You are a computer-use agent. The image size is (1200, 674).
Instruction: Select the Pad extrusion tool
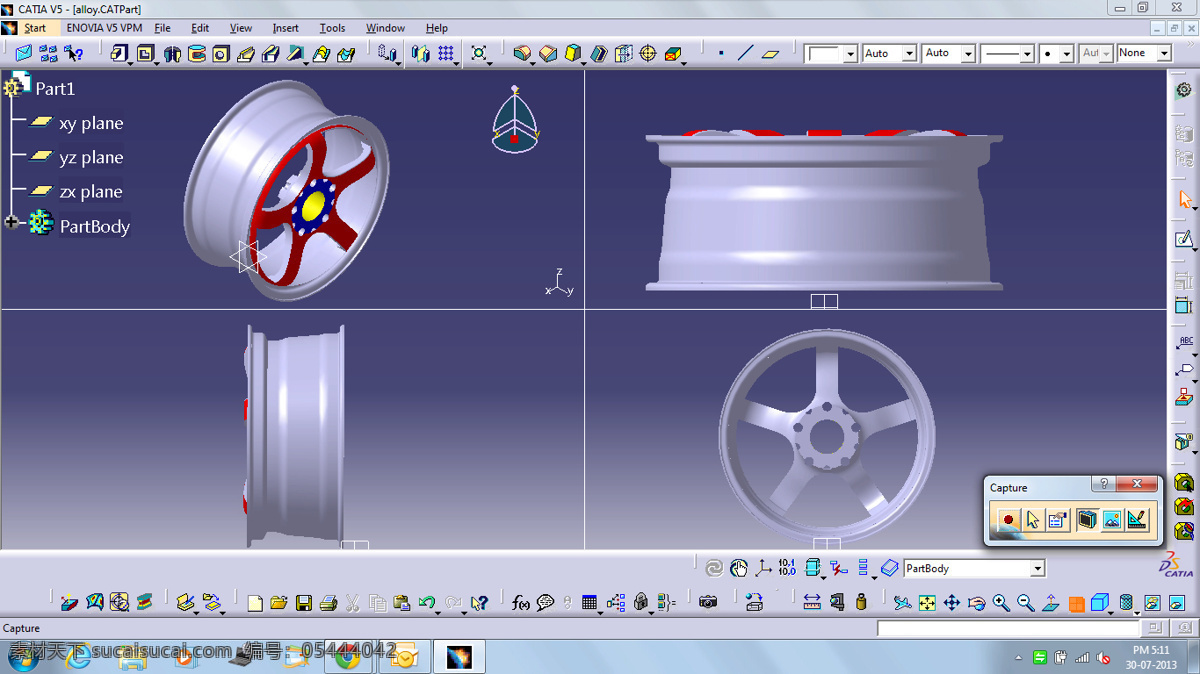[x=120, y=53]
